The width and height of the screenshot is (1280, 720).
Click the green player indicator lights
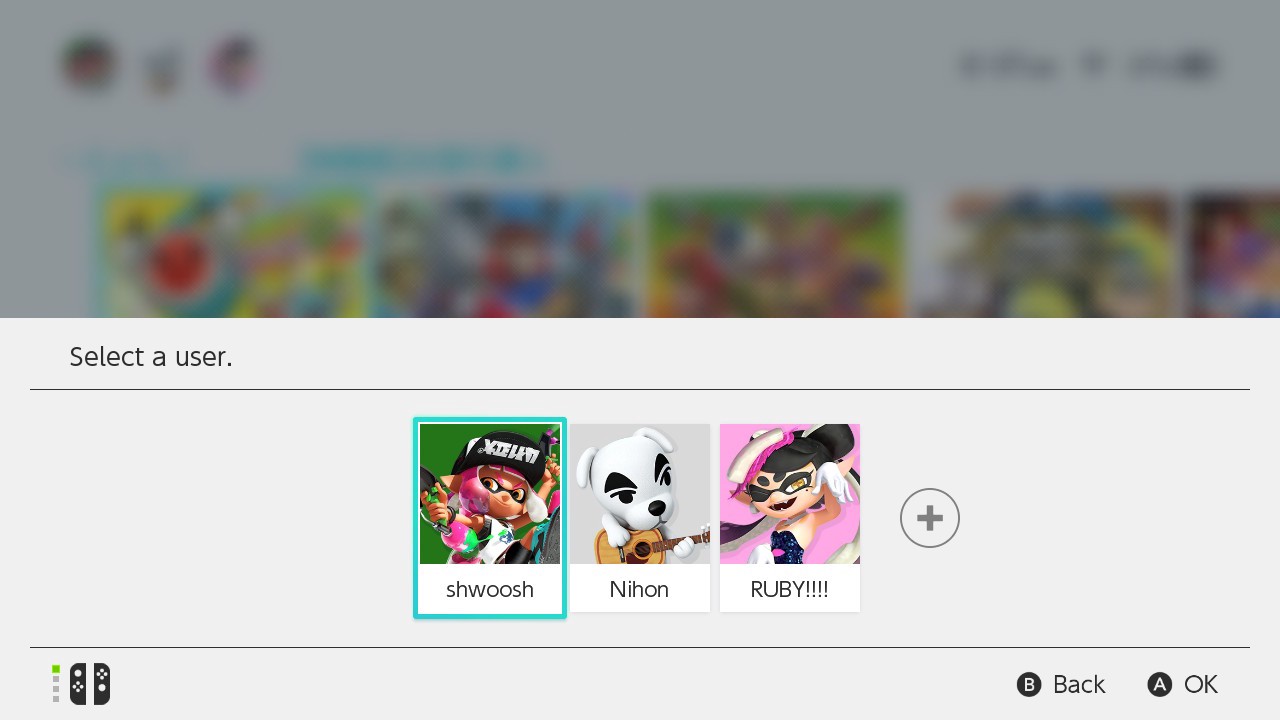tap(56, 684)
